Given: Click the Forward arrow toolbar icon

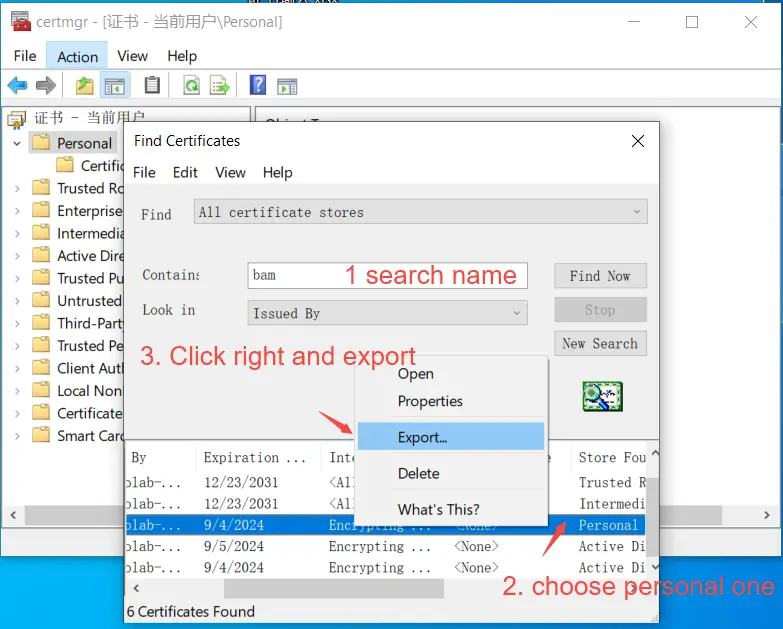Looking at the screenshot, I should tap(45, 85).
